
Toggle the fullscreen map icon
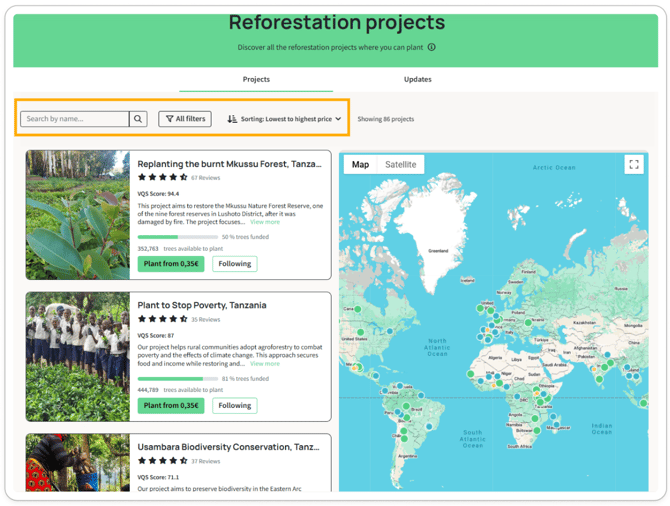tap(634, 165)
